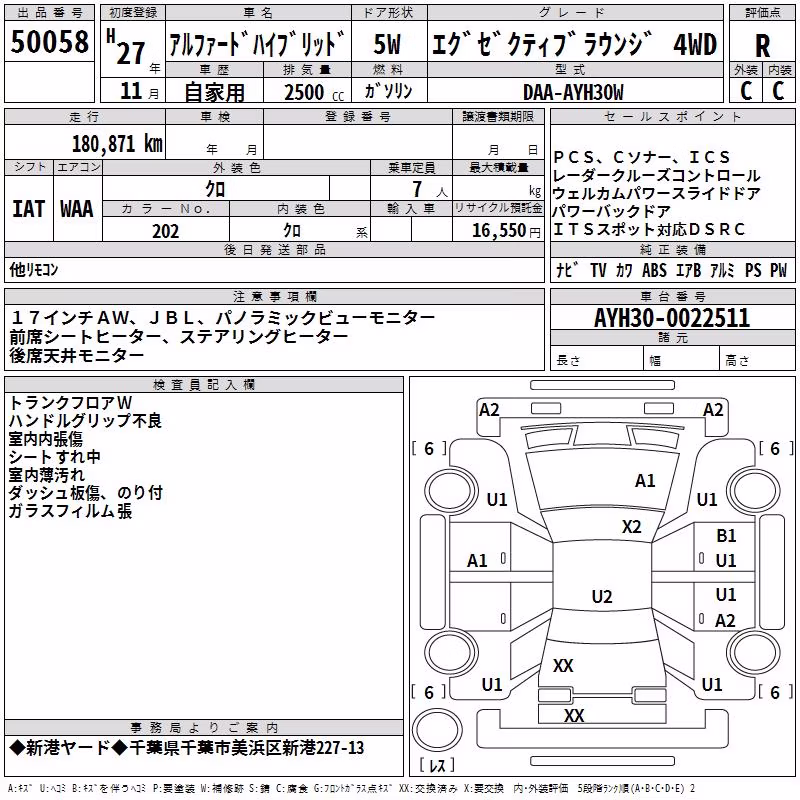The width and height of the screenshot is (800, 800).
Task: Click 他リモコン in later-shipped parts
Action: 34,269
